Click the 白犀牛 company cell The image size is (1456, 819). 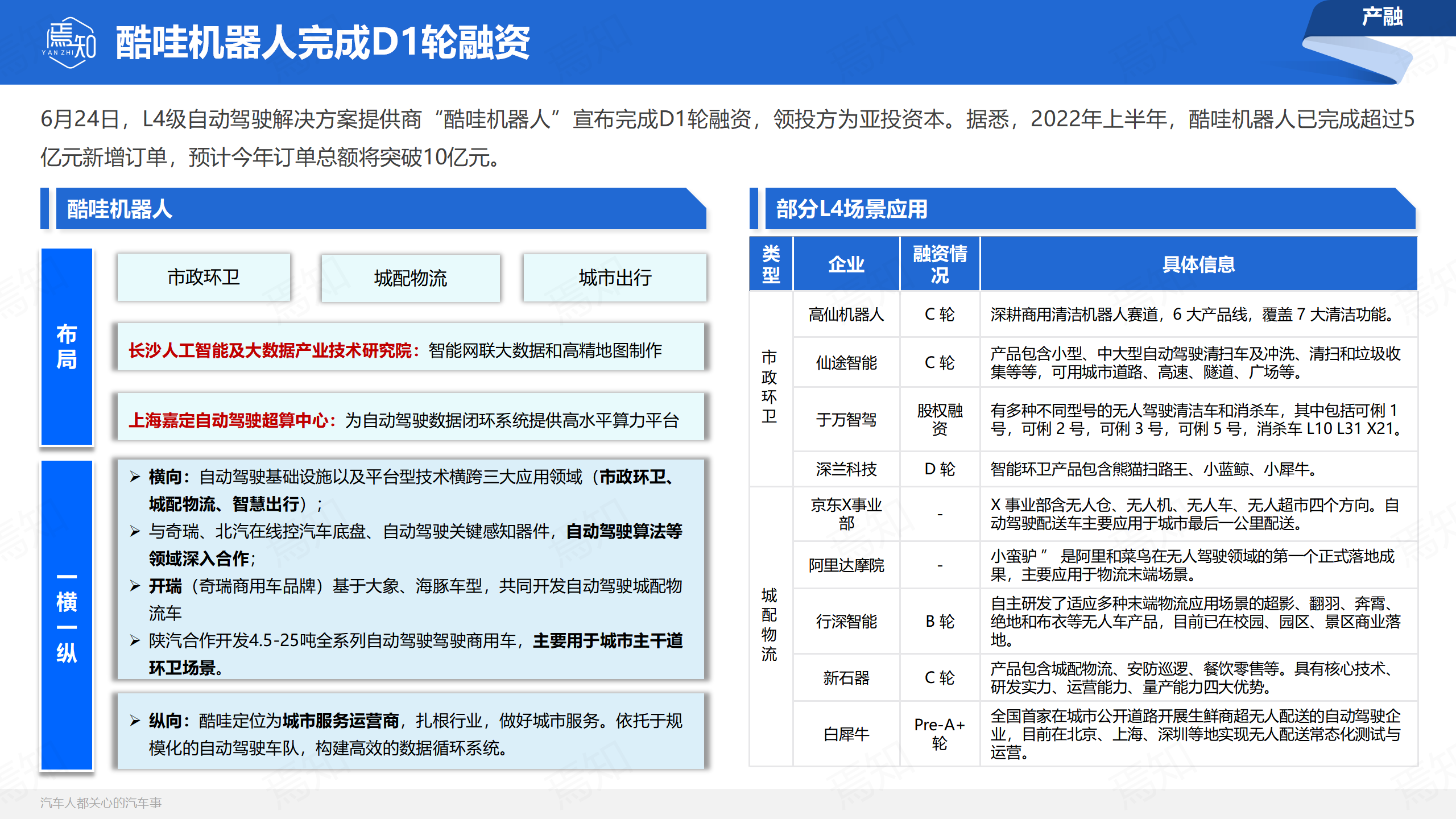coord(846,734)
